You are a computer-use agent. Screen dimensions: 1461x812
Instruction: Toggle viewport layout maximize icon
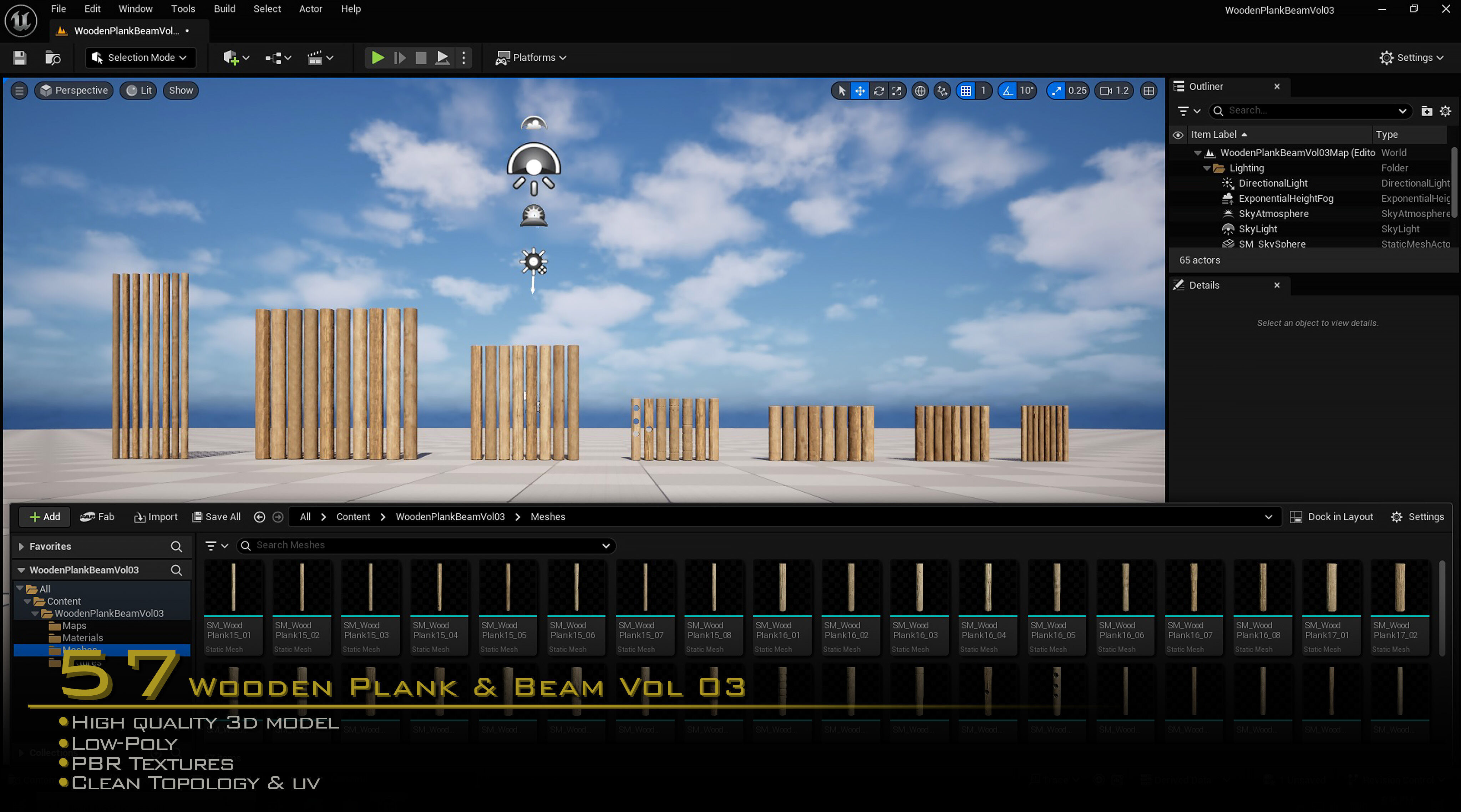(x=1148, y=90)
